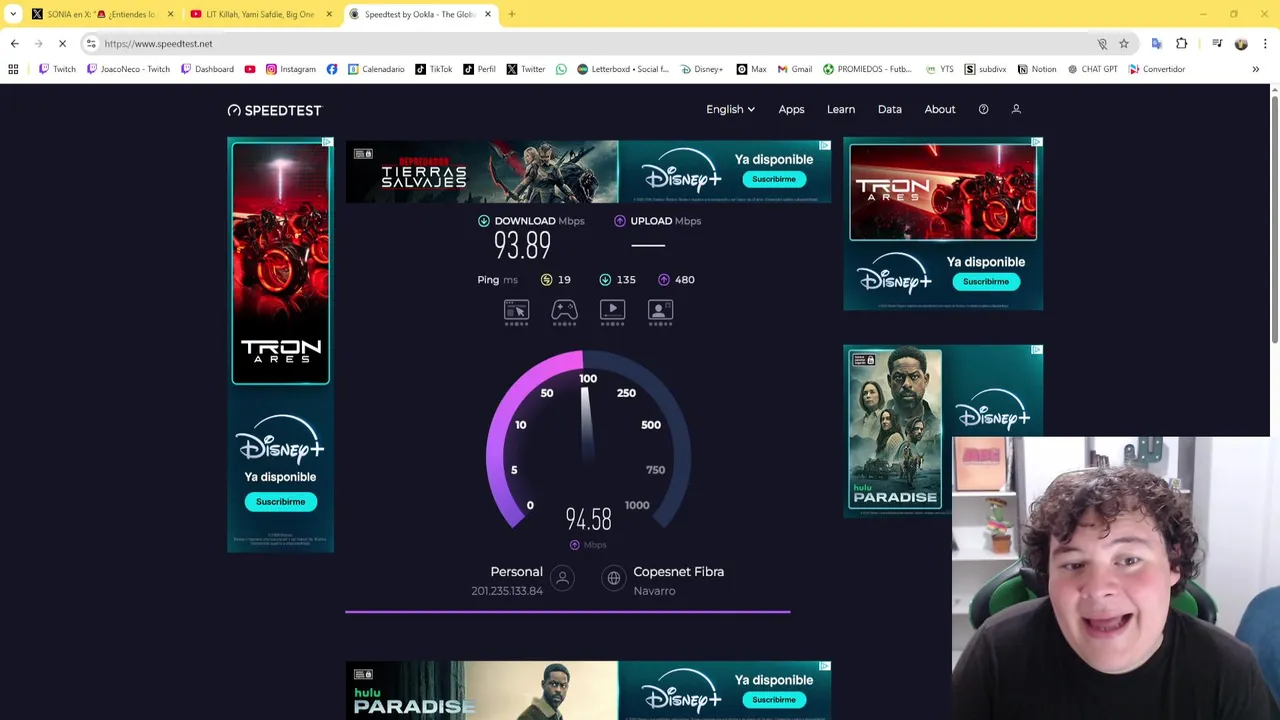The image size is (1280, 720).
Task: Bookmark this page with the star icon
Action: pos(1124,44)
